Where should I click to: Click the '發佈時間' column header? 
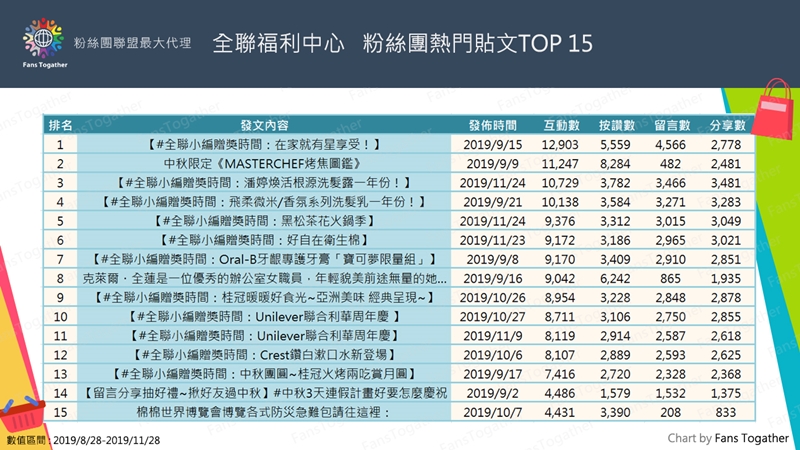492,125
